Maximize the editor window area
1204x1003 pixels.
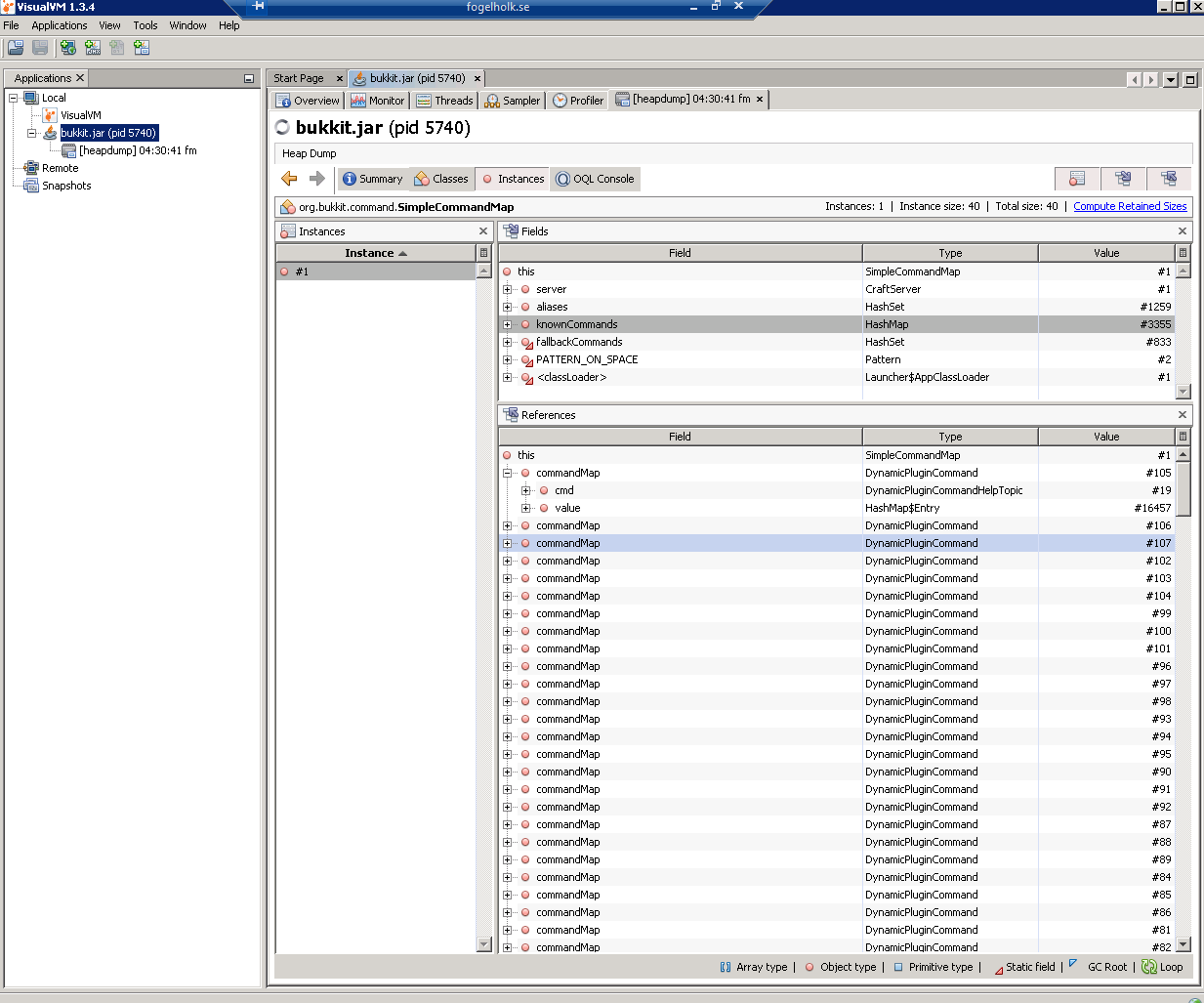pyautogui.click(x=1190, y=80)
